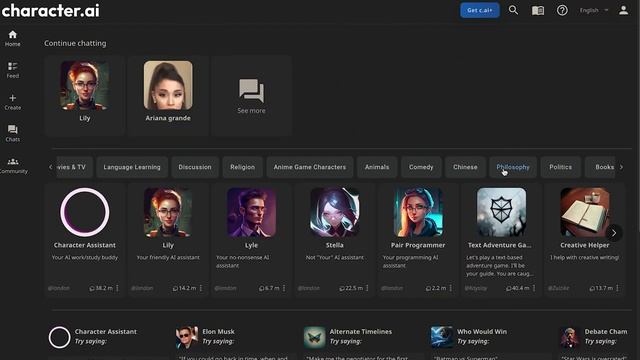Image resolution: width=640 pixels, height=360 pixels.
Task: Continue chatting with Ariana grande
Action: tap(168, 96)
